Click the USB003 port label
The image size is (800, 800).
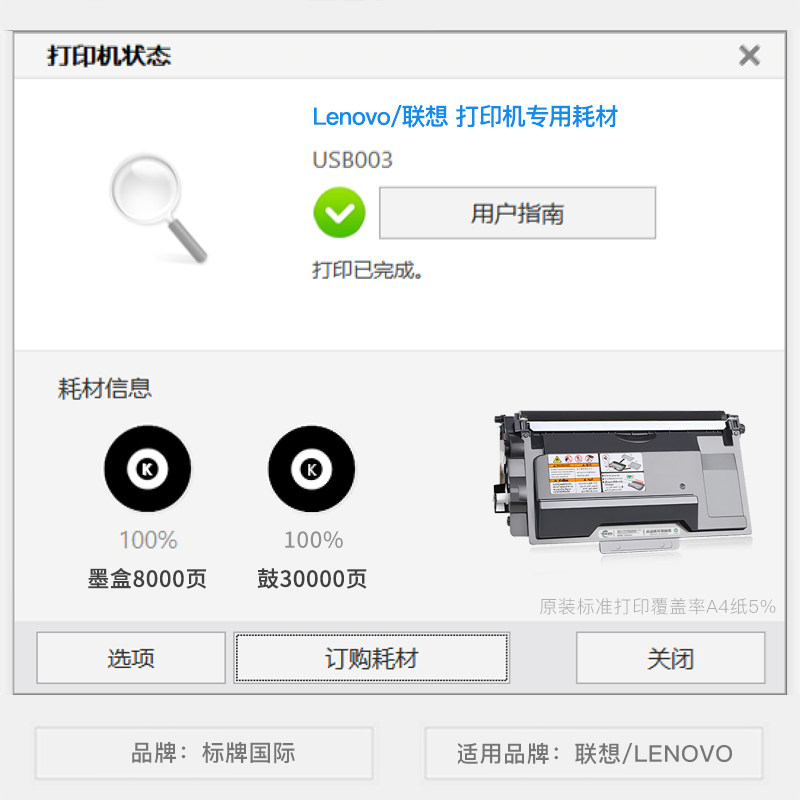click(352, 160)
